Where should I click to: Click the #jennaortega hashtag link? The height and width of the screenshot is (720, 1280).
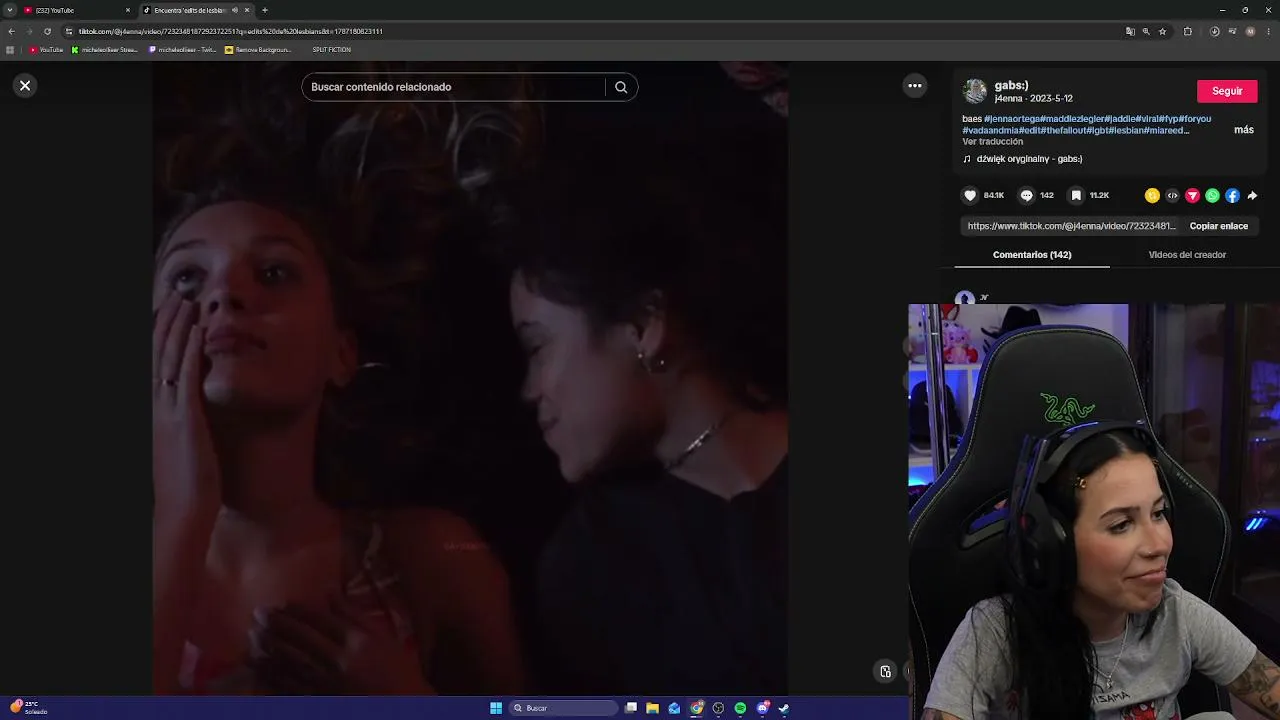point(1012,119)
